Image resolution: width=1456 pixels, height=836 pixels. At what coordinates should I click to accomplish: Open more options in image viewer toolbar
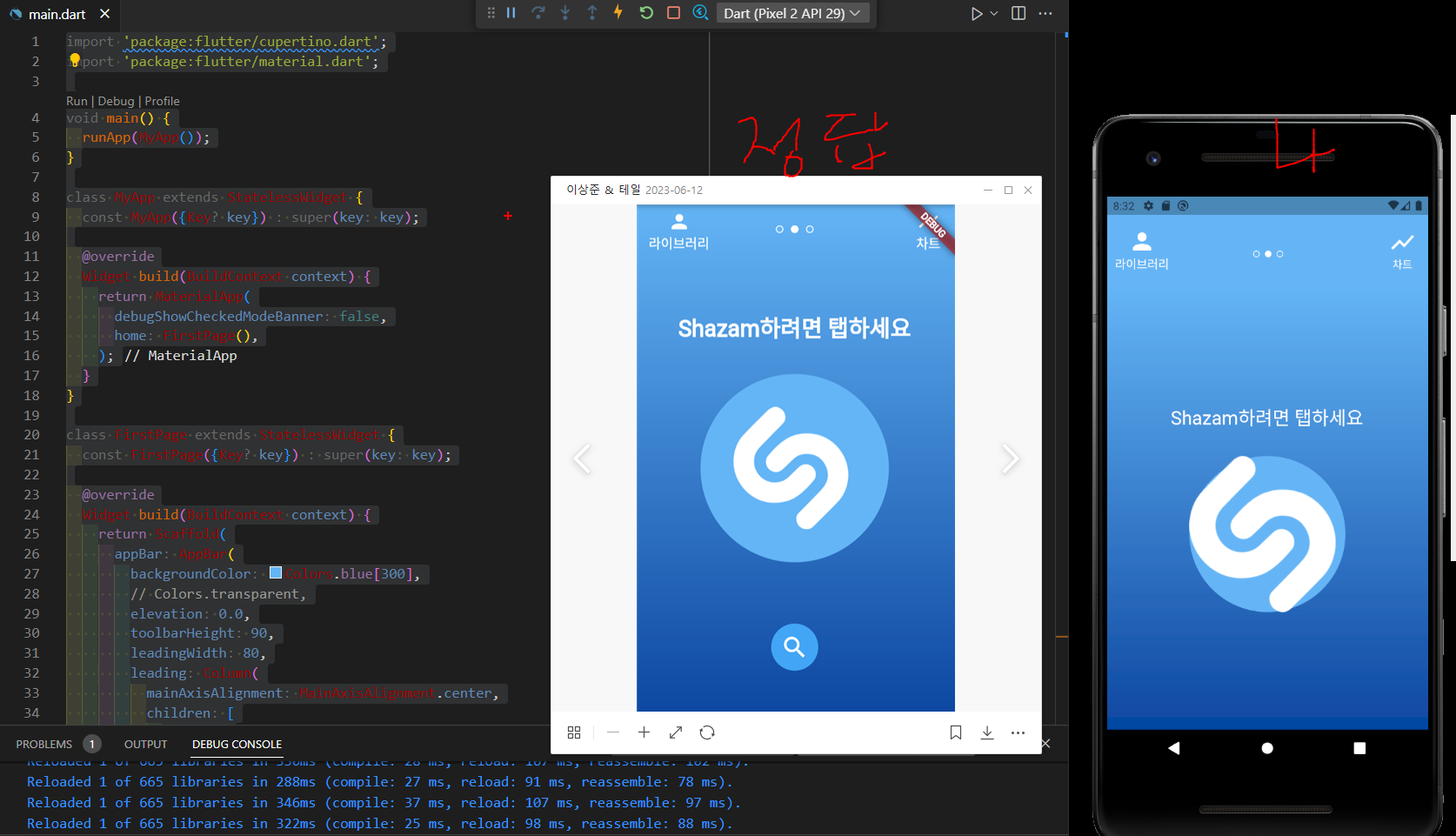(1018, 732)
